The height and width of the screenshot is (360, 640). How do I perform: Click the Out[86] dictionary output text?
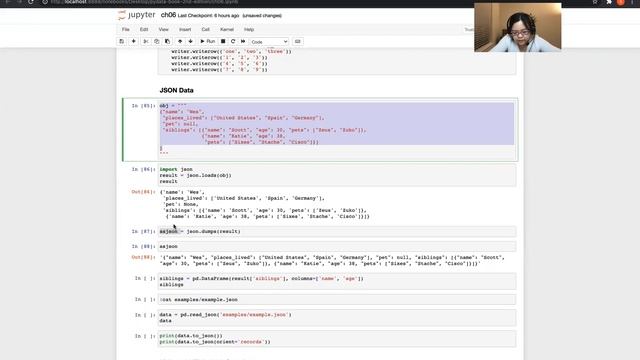[x=264, y=204]
